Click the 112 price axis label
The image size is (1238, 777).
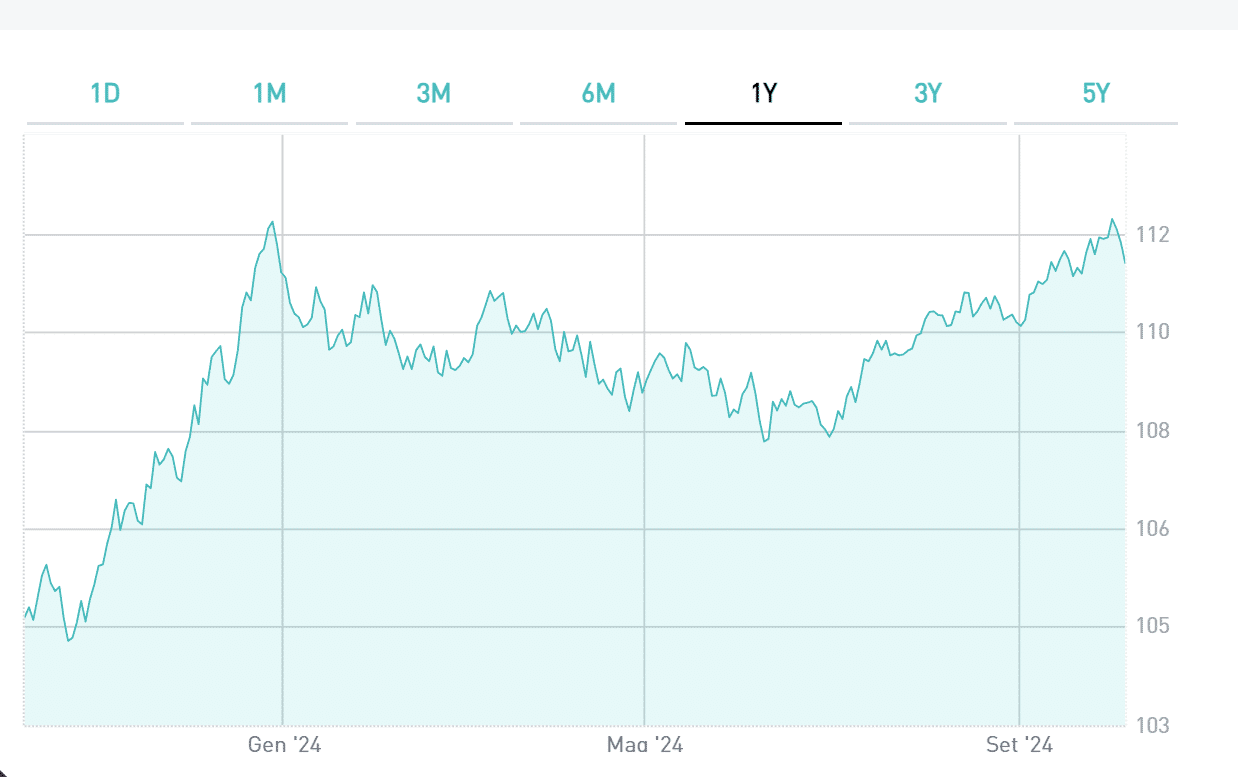tap(1155, 236)
